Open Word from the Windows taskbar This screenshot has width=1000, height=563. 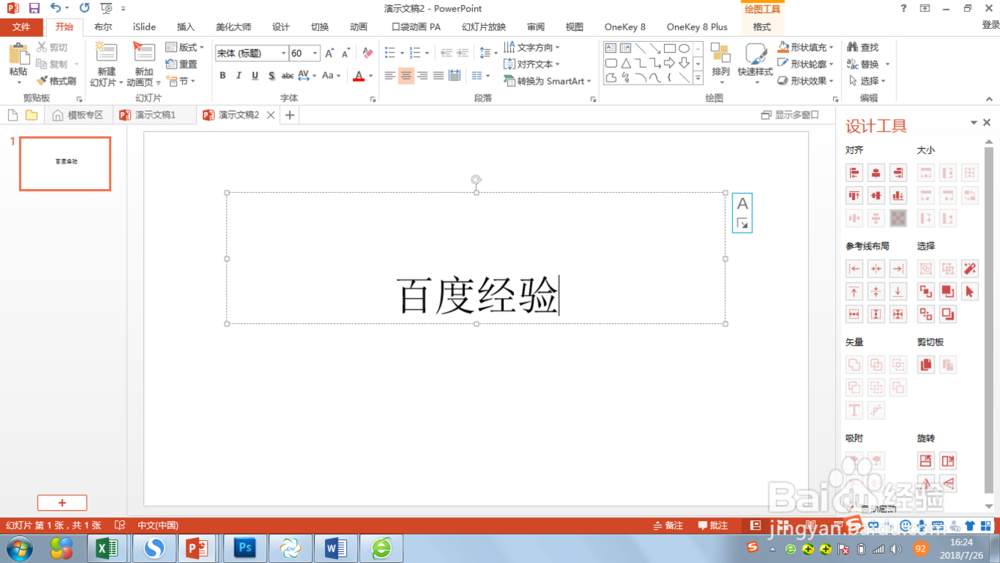click(x=335, y=548)
